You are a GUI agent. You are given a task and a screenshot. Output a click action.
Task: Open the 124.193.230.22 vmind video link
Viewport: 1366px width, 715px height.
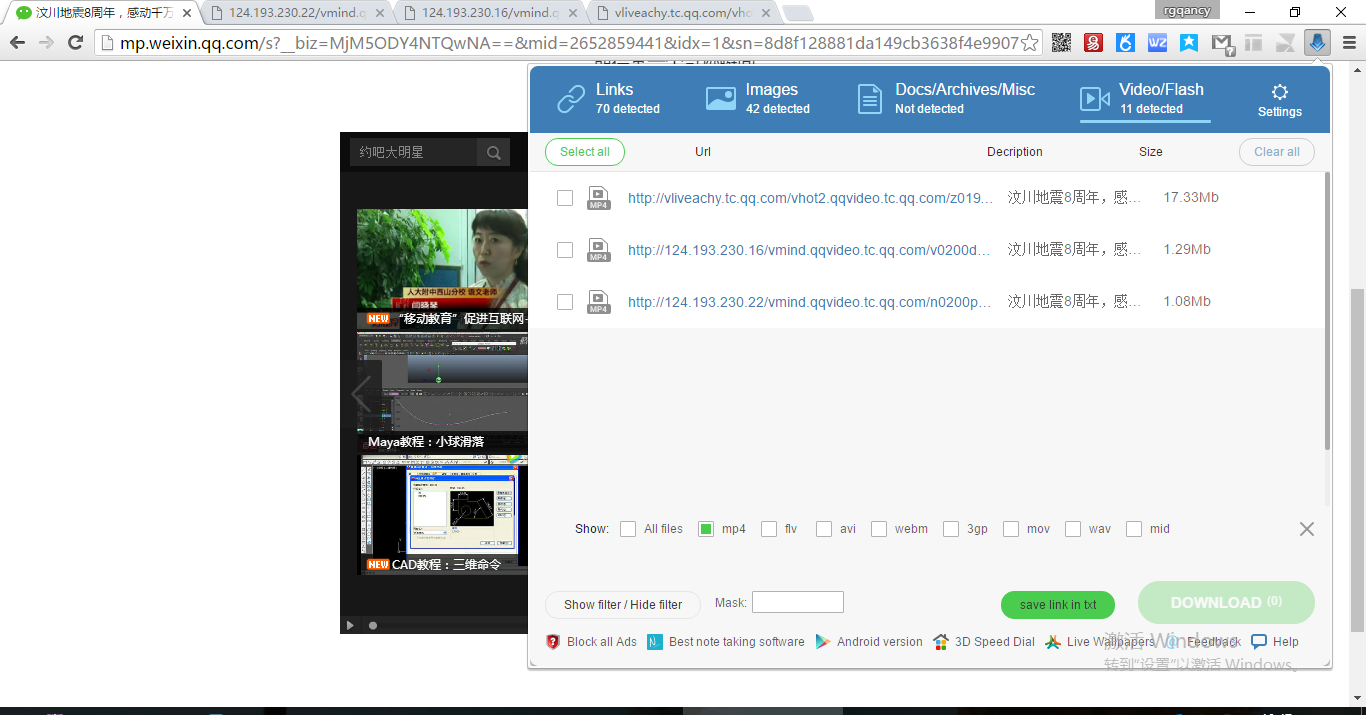pyautogui.click(x=809, y=302)
